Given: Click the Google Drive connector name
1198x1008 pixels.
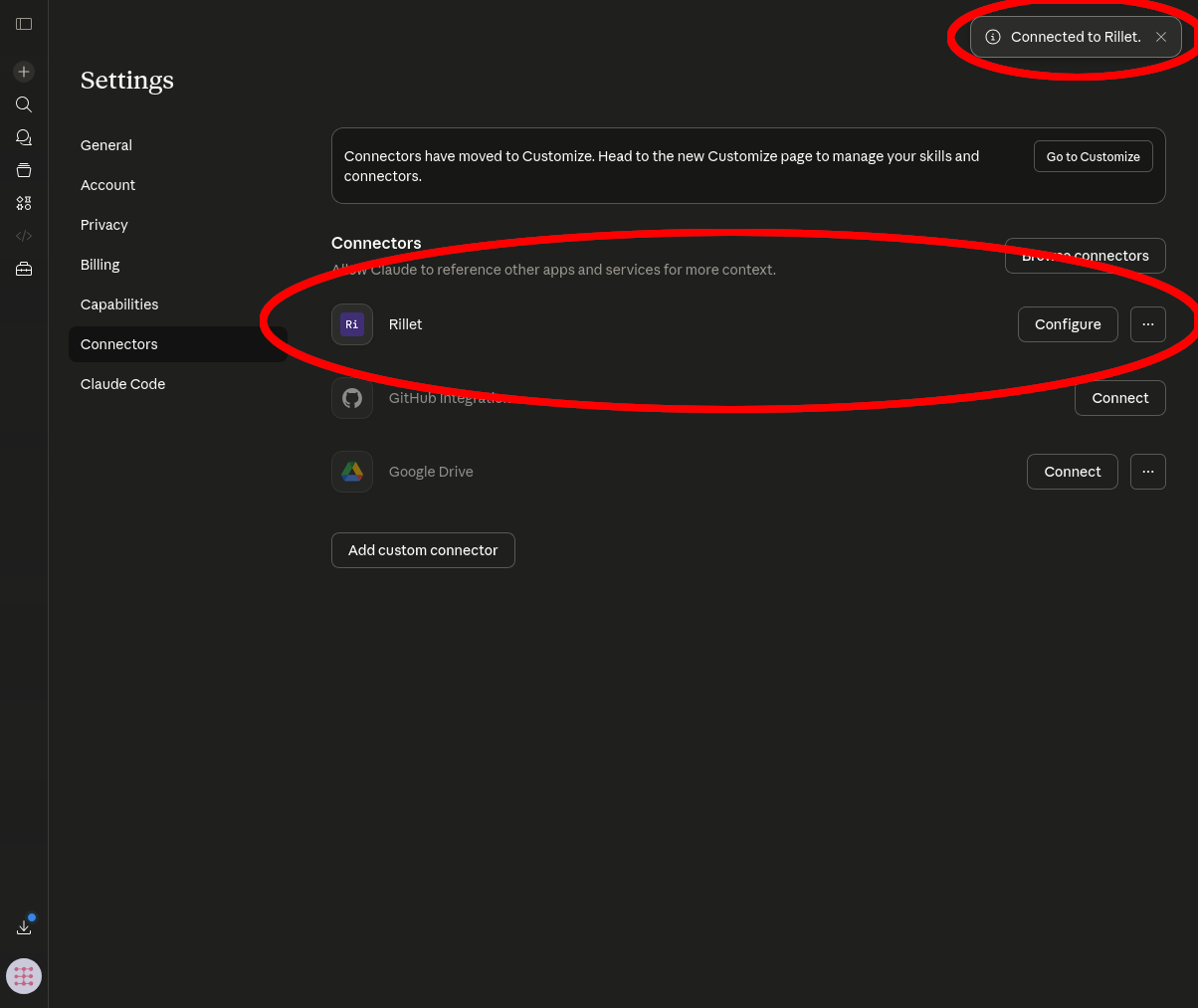Looking at the screenshot, I should (431, 472).
